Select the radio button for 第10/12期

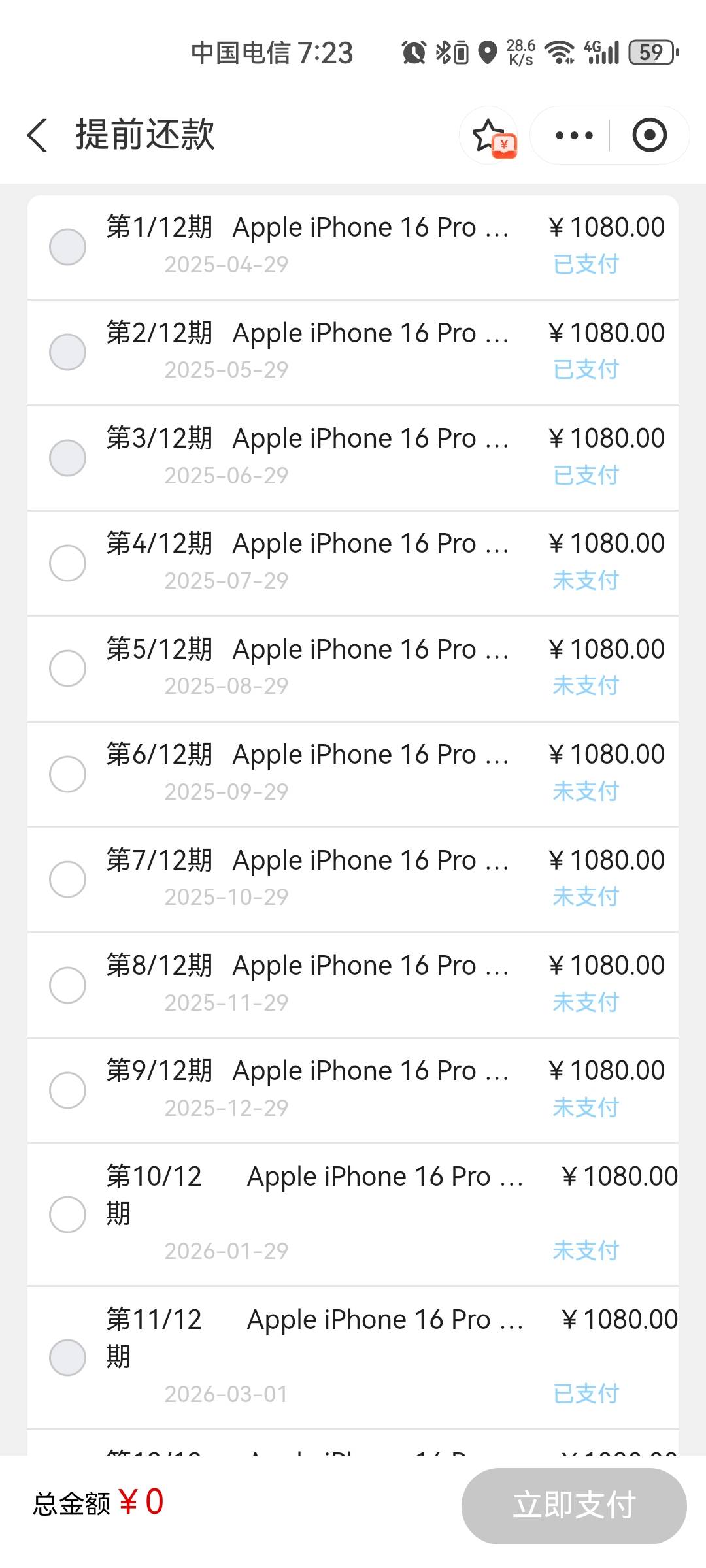click(67, 1214)
